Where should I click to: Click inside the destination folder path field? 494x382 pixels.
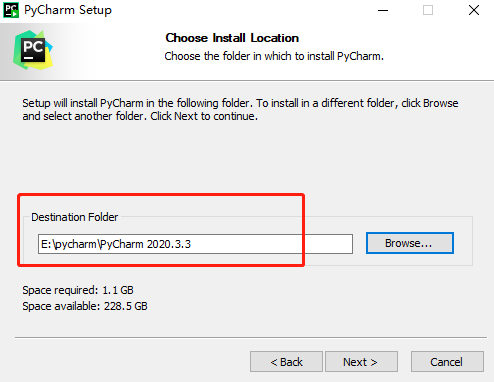[195, 244]
